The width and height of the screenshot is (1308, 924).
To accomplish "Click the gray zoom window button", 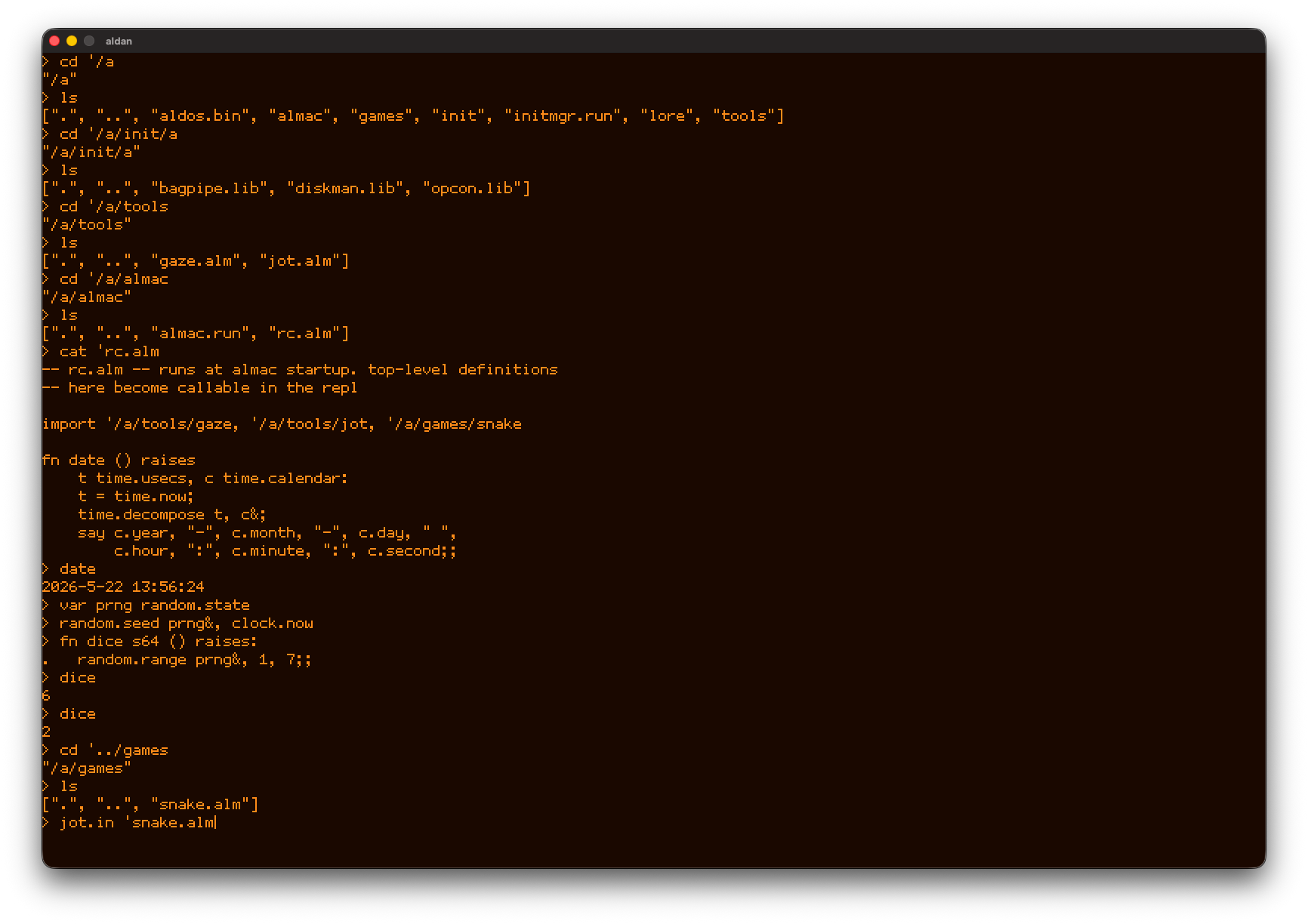I will coord(89,41).
